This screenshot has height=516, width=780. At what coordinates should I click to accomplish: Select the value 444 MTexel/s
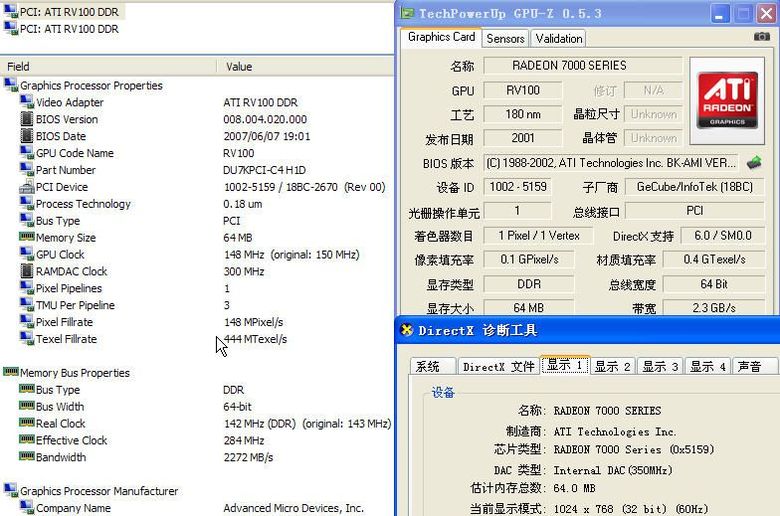(x=255, y=339)
